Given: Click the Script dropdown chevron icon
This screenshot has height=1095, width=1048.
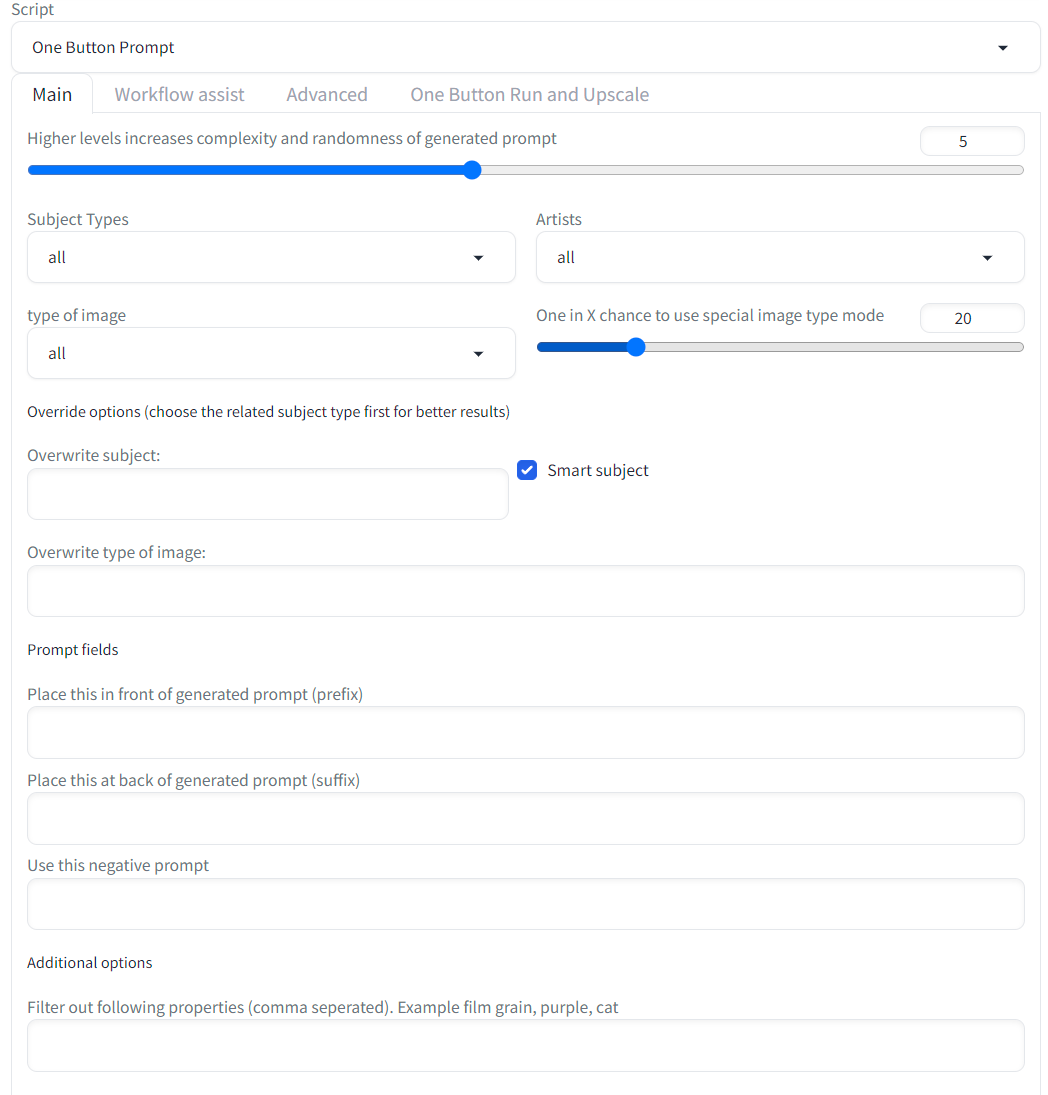Looking at the screenshot, I should tap(1002, 47).
